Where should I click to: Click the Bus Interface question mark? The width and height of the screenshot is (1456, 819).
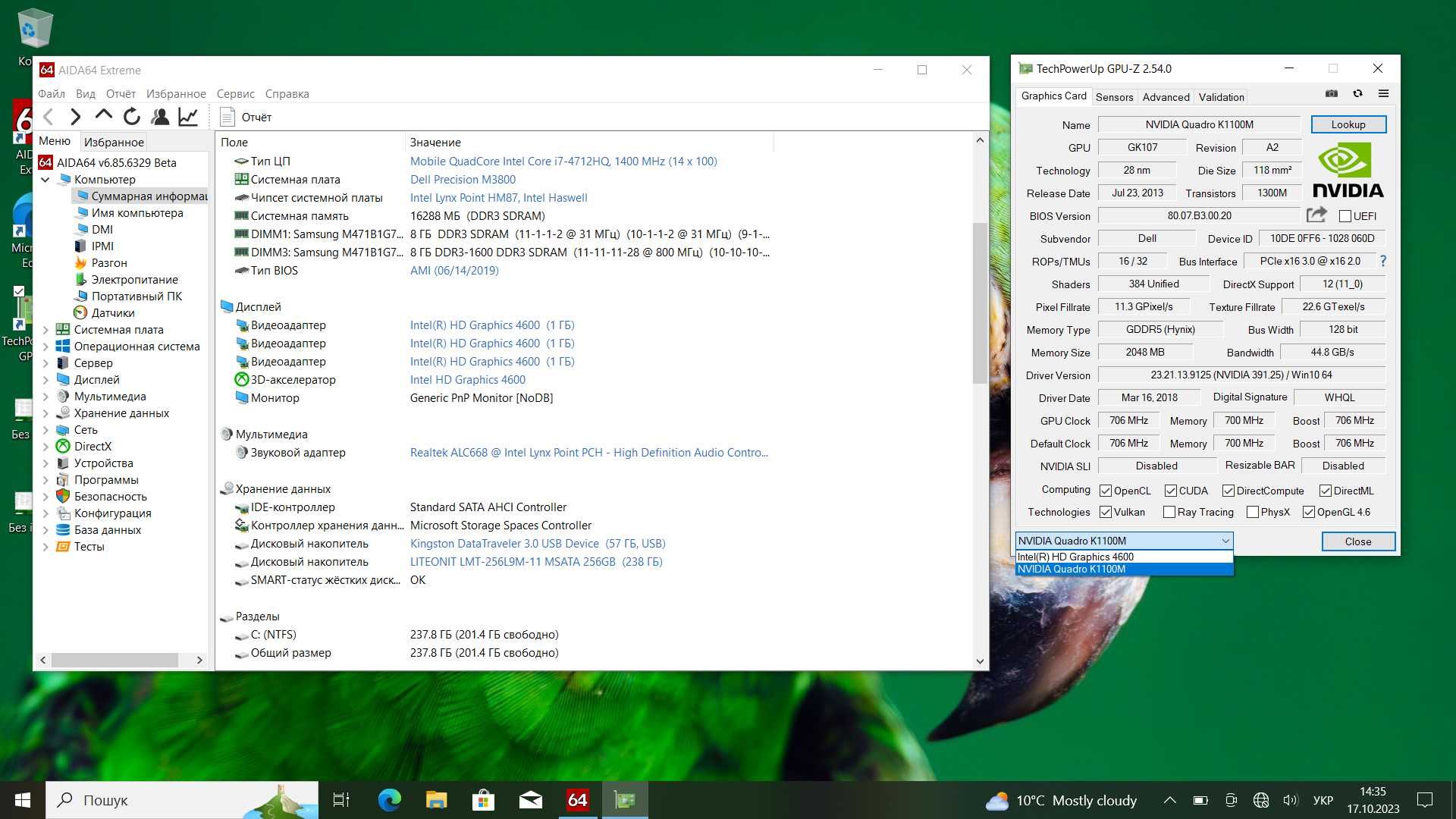pyautogui.click(x=1383, y=261)
